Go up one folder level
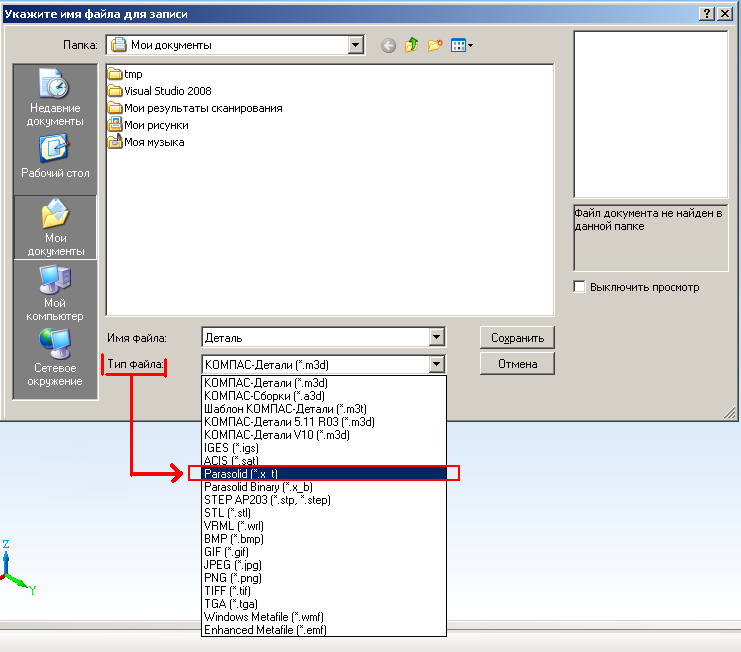This screenshot has height=652, width=741. click(x=412, y=45)
